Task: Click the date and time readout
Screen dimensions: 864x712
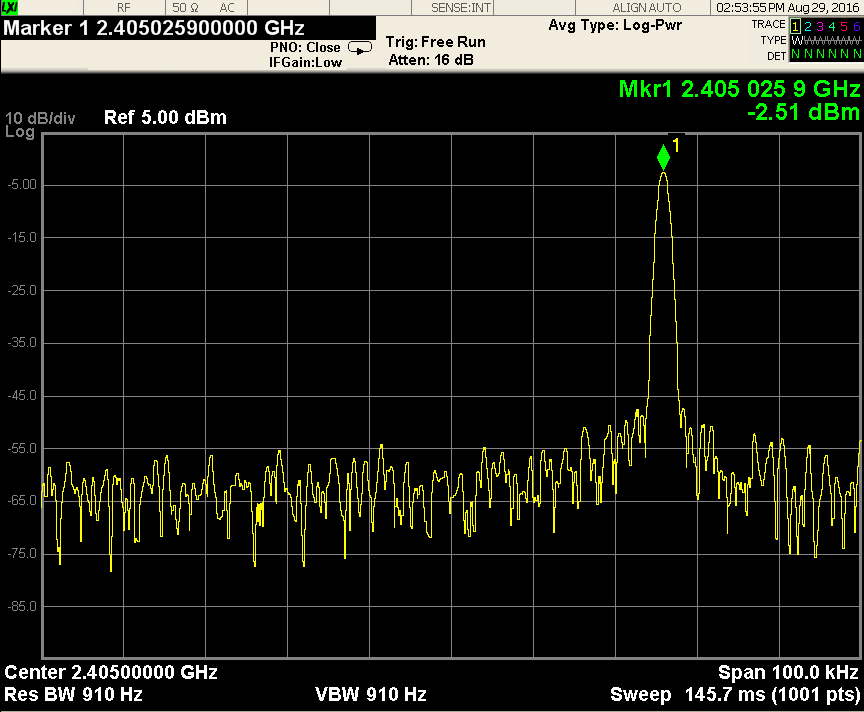Action: point(787,8)
